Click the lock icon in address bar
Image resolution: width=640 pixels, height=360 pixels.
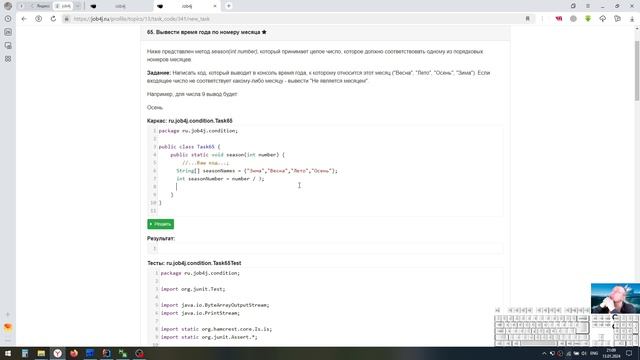(67, 19)
